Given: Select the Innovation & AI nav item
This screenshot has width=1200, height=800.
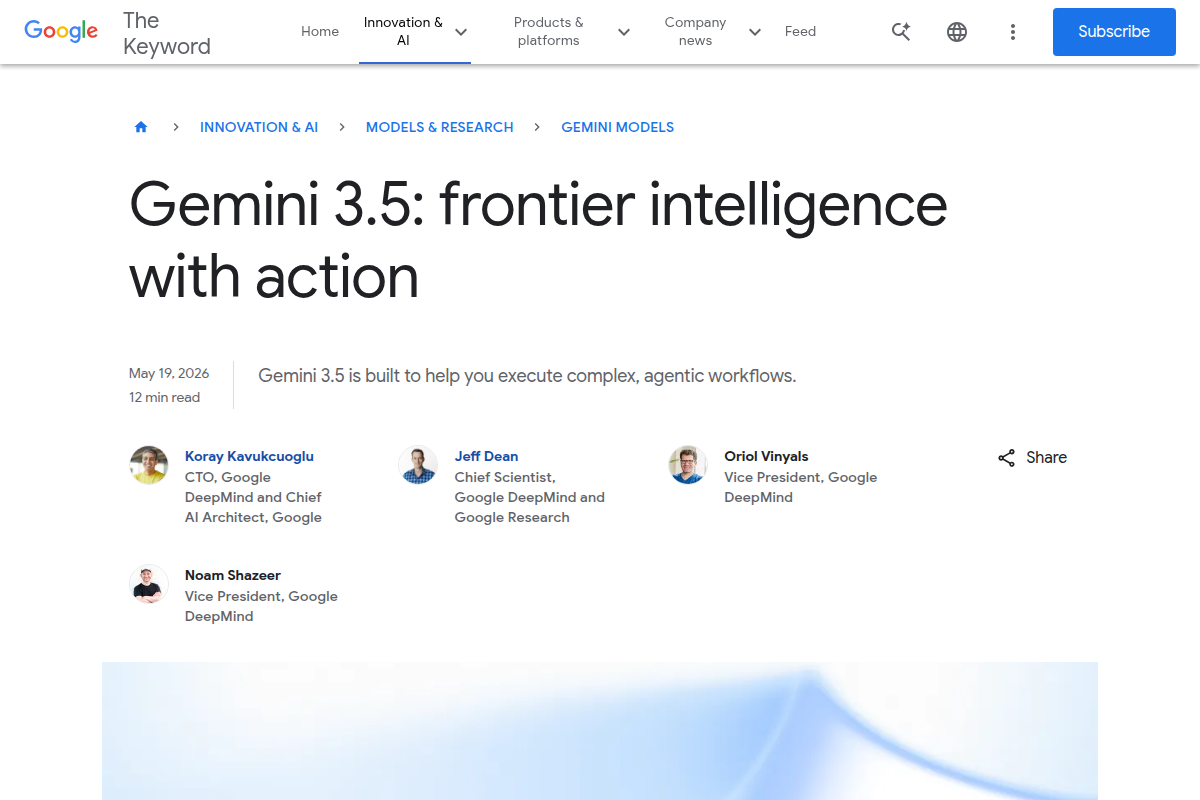Looking at the screenshot, I should click(x=403, y=32).
